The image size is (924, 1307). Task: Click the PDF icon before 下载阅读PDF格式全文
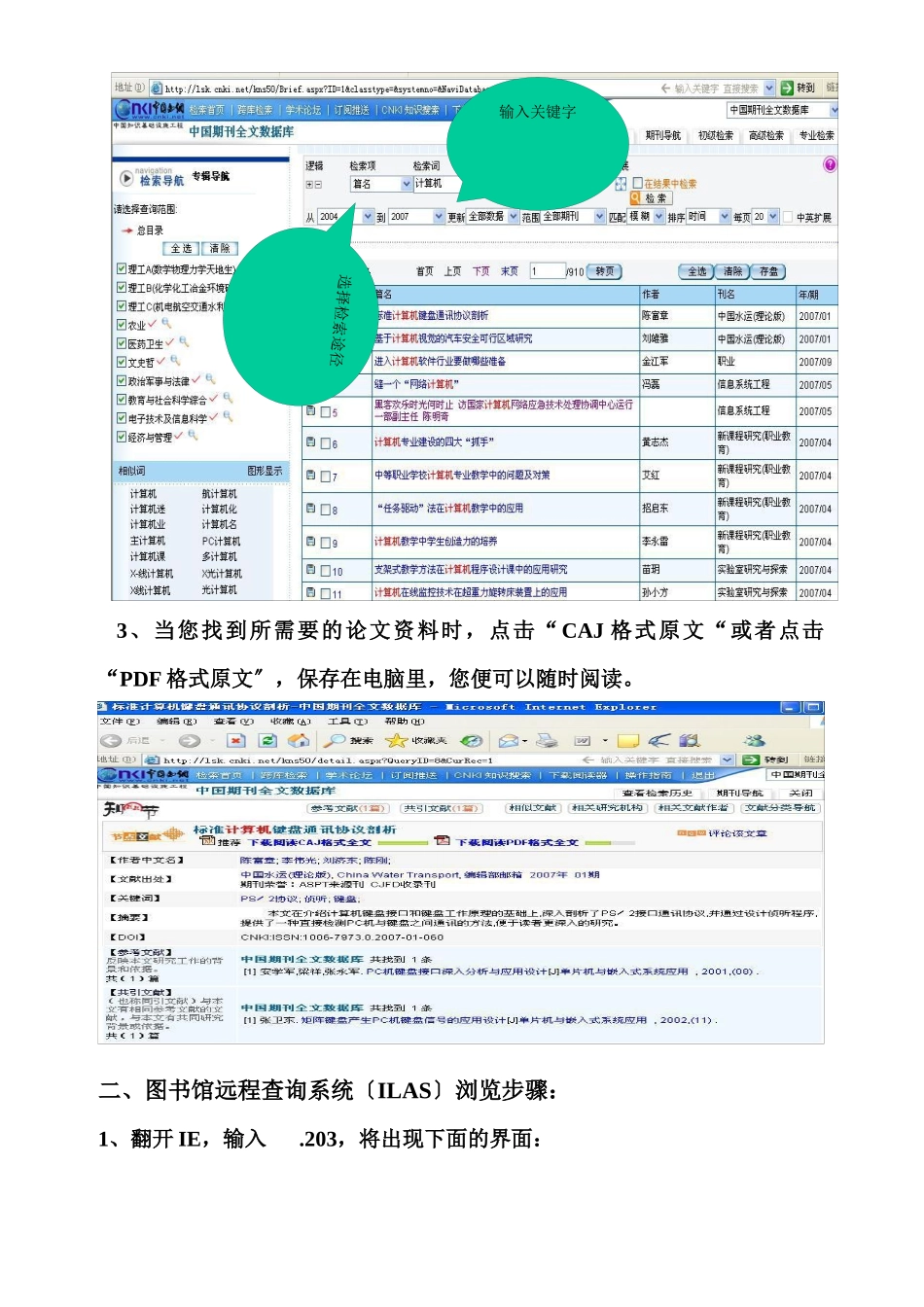coord(443,841)
